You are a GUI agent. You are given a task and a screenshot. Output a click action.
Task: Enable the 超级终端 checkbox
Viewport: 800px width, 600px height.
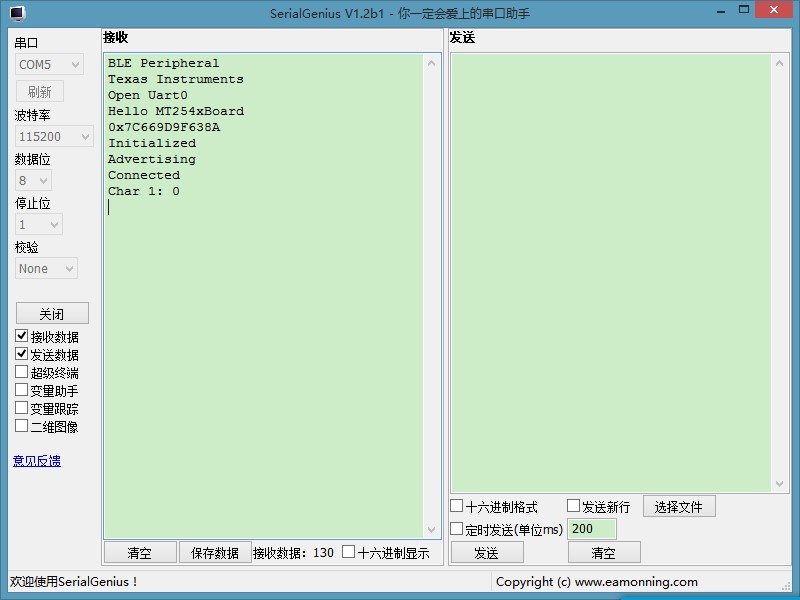21,371
